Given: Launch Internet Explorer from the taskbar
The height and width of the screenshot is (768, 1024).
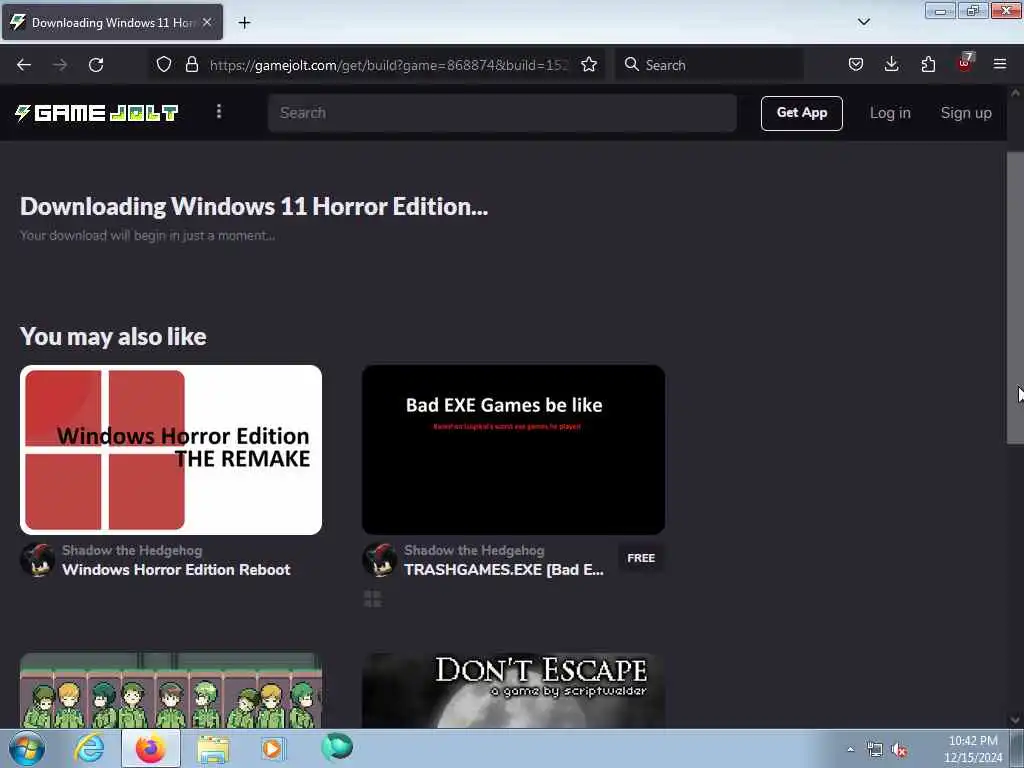Looking at the screenshot, I should [x=89, y=748].
